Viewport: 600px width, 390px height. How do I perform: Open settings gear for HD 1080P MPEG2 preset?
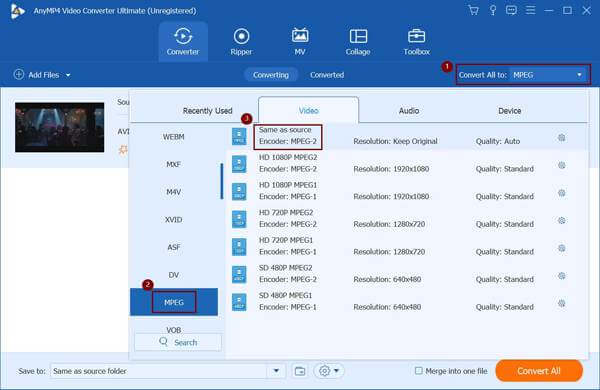(x=561, y=165)
